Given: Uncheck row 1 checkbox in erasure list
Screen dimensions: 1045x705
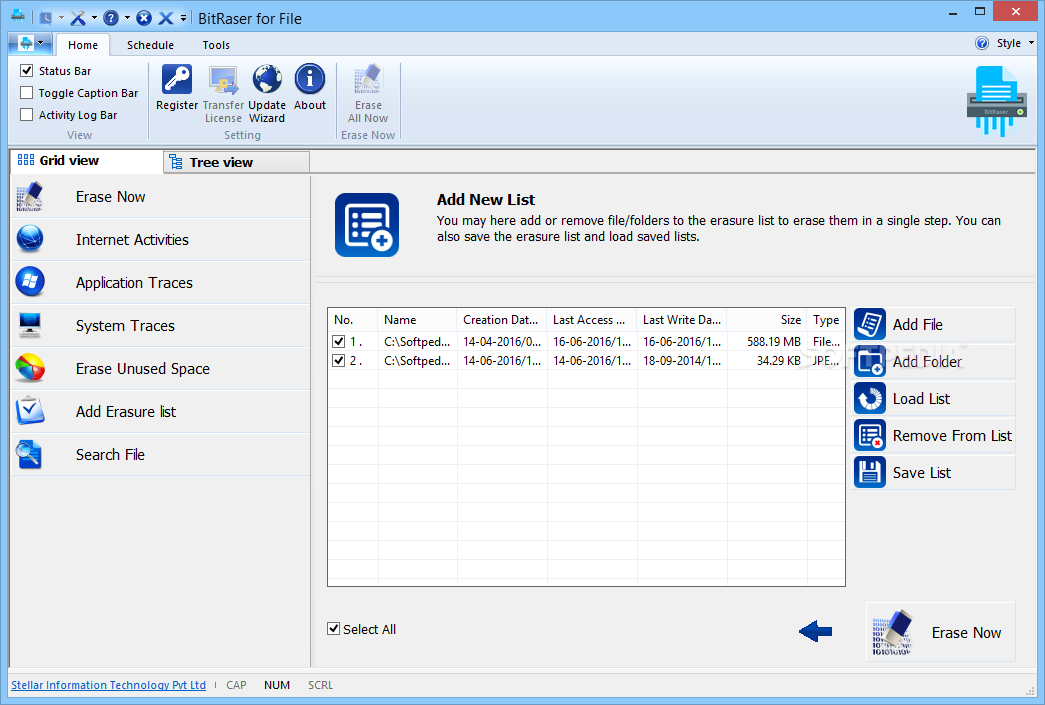Looking at the screenshot, I should click(339, 342).
